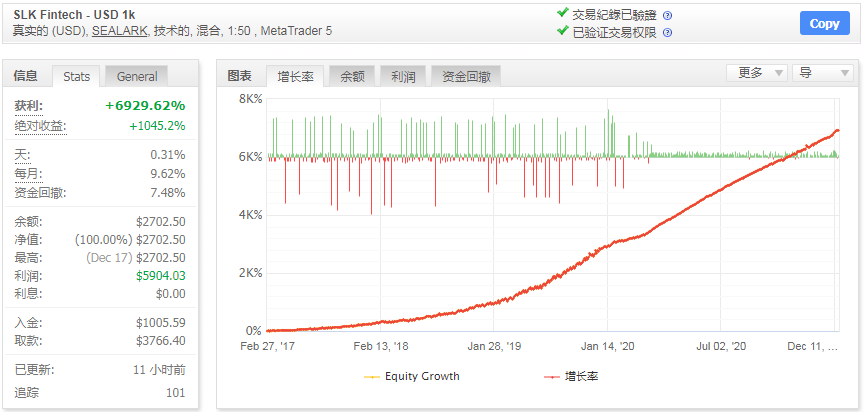Open help icon beside 交易紀錄已驗證

tap(667, 15)
